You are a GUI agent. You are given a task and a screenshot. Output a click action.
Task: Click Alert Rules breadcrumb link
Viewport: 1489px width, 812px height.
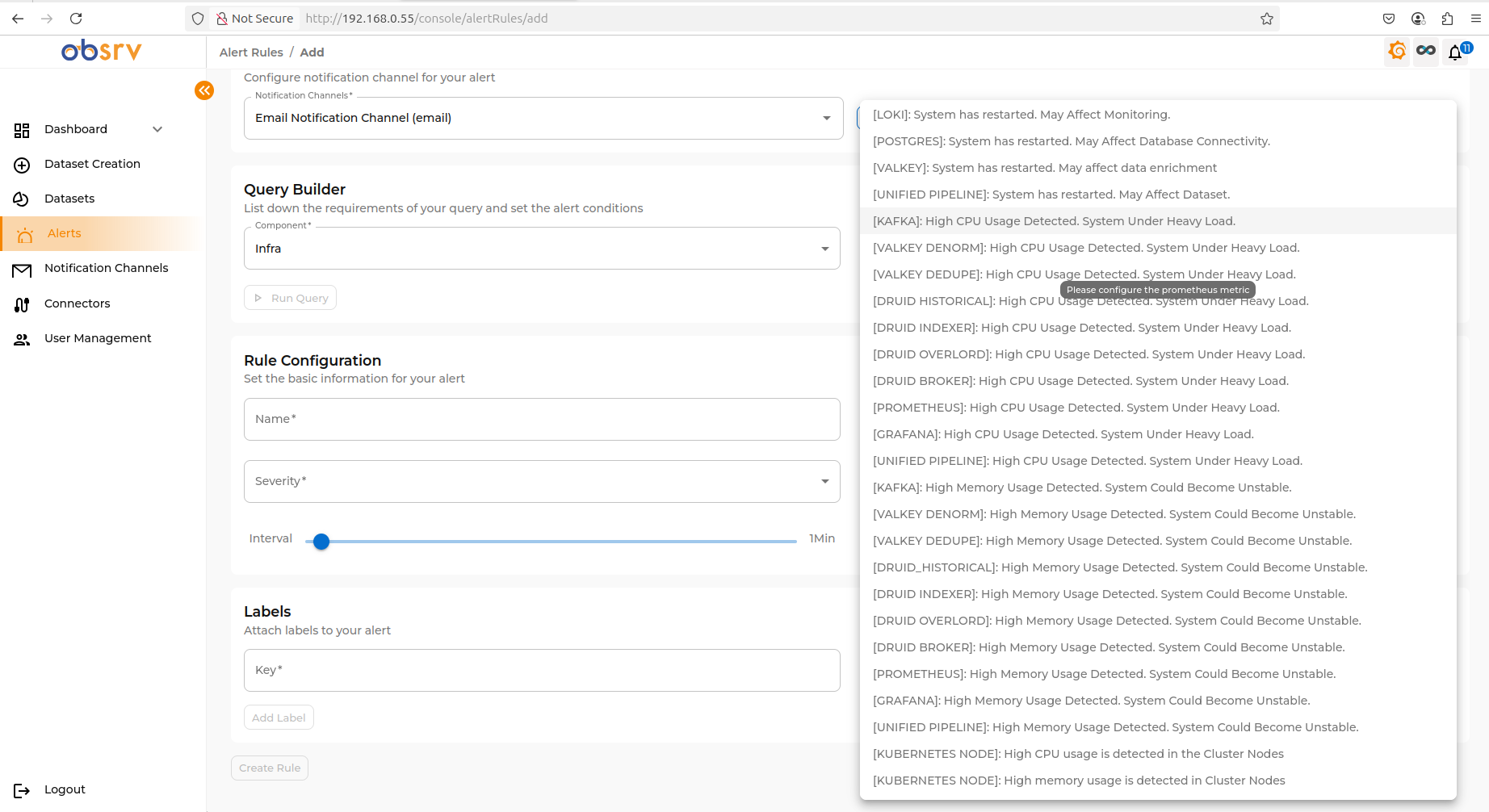pyautogui.click(x=251, y=52)
